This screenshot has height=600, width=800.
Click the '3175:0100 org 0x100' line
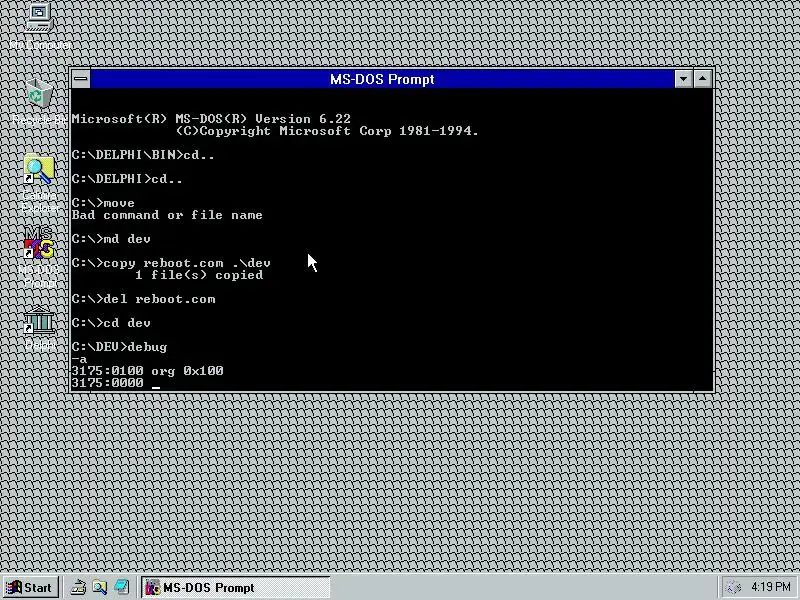point(147,371)
